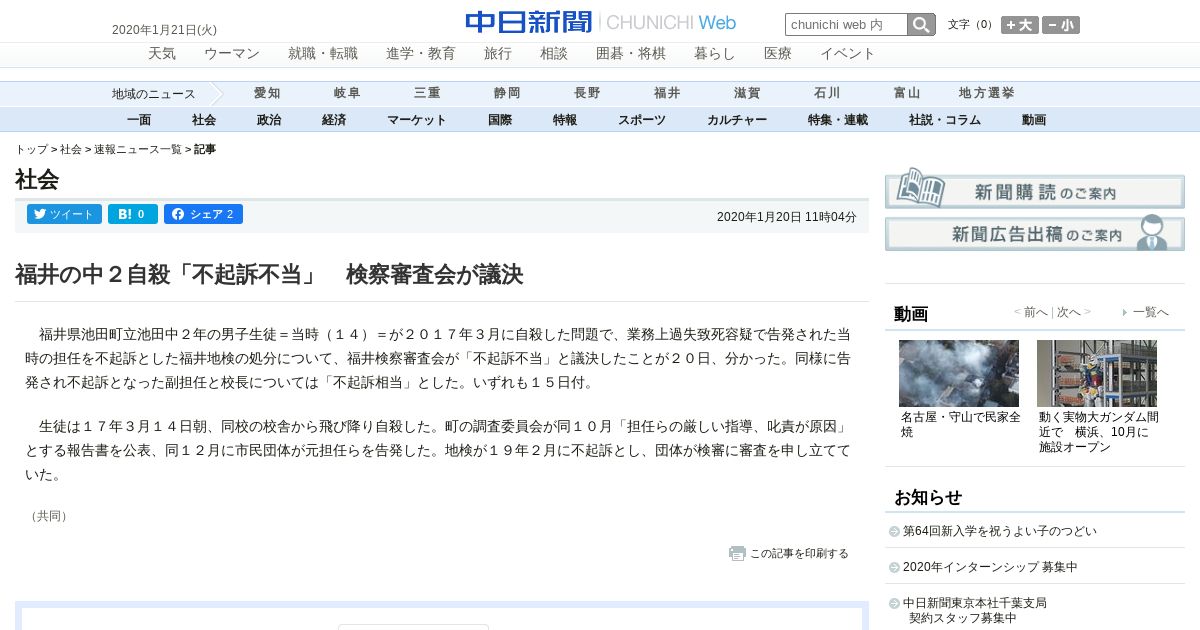The height and width of the screenshot is (630, 1200).
Task: Increase font size with 大 button
Action: coord(1020,25)
